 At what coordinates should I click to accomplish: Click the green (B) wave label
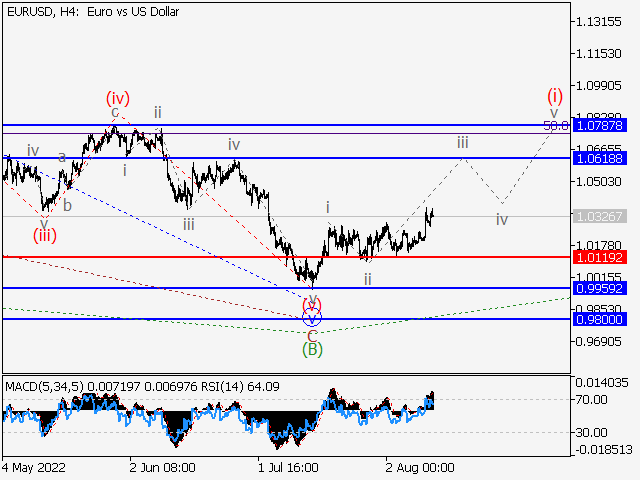[312, 350]
